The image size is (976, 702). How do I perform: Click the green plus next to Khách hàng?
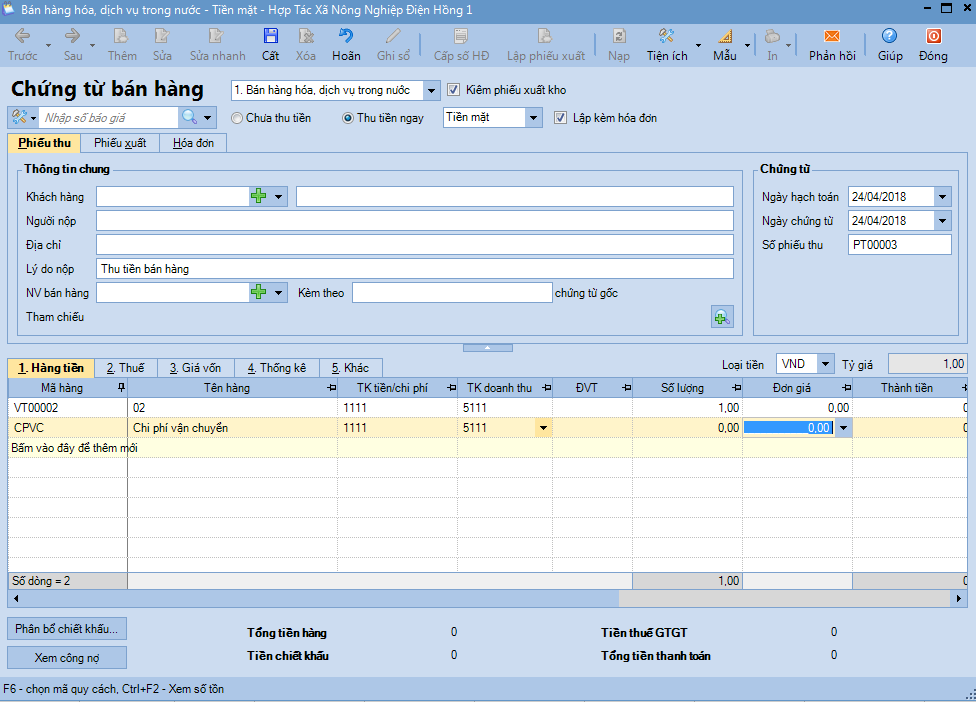click(259, 196)
